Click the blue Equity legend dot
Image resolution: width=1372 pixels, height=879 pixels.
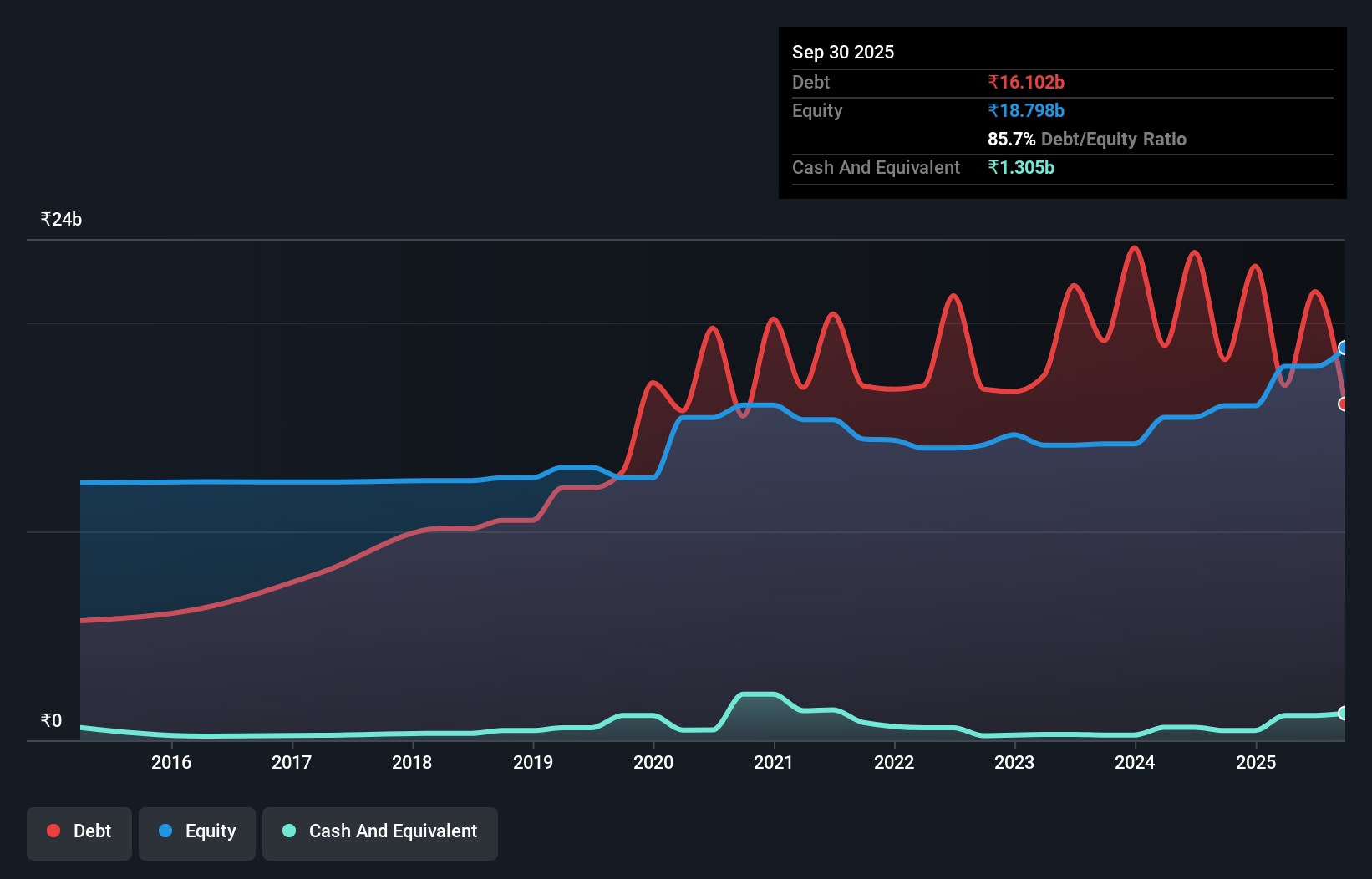[x=165, y=831]
